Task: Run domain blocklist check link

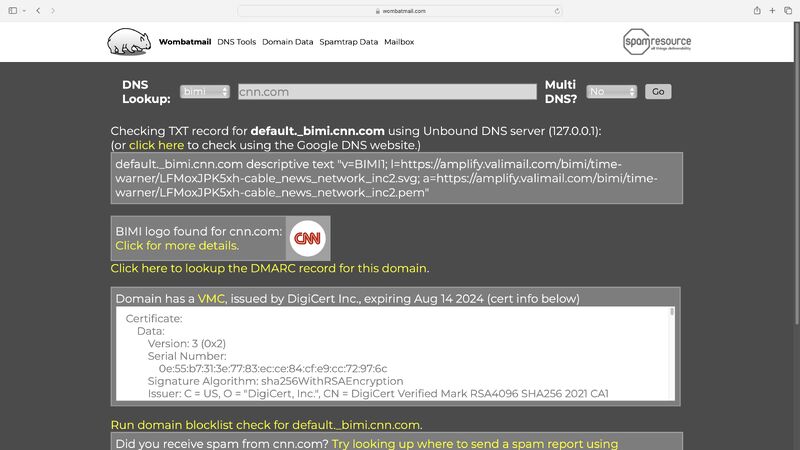Action: tap(266, 425)
